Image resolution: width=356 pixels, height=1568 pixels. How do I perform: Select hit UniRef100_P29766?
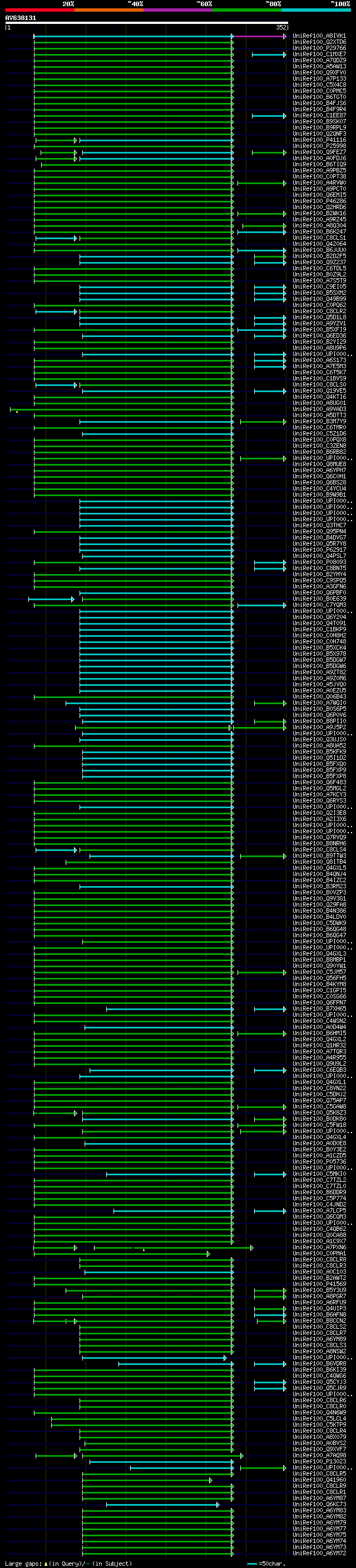[319, 49]
